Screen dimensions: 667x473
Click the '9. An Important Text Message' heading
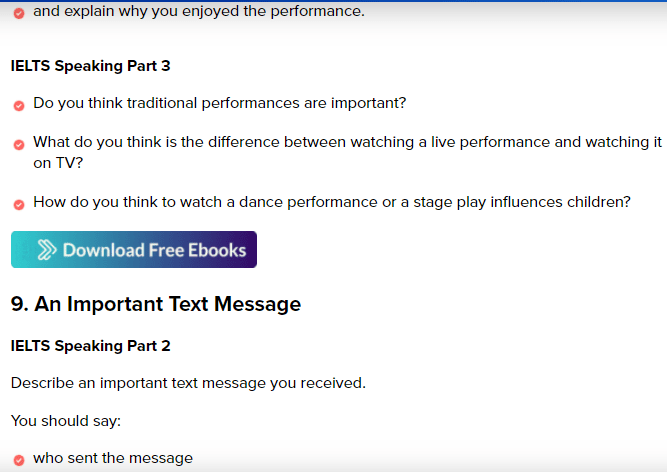(156, 304)
